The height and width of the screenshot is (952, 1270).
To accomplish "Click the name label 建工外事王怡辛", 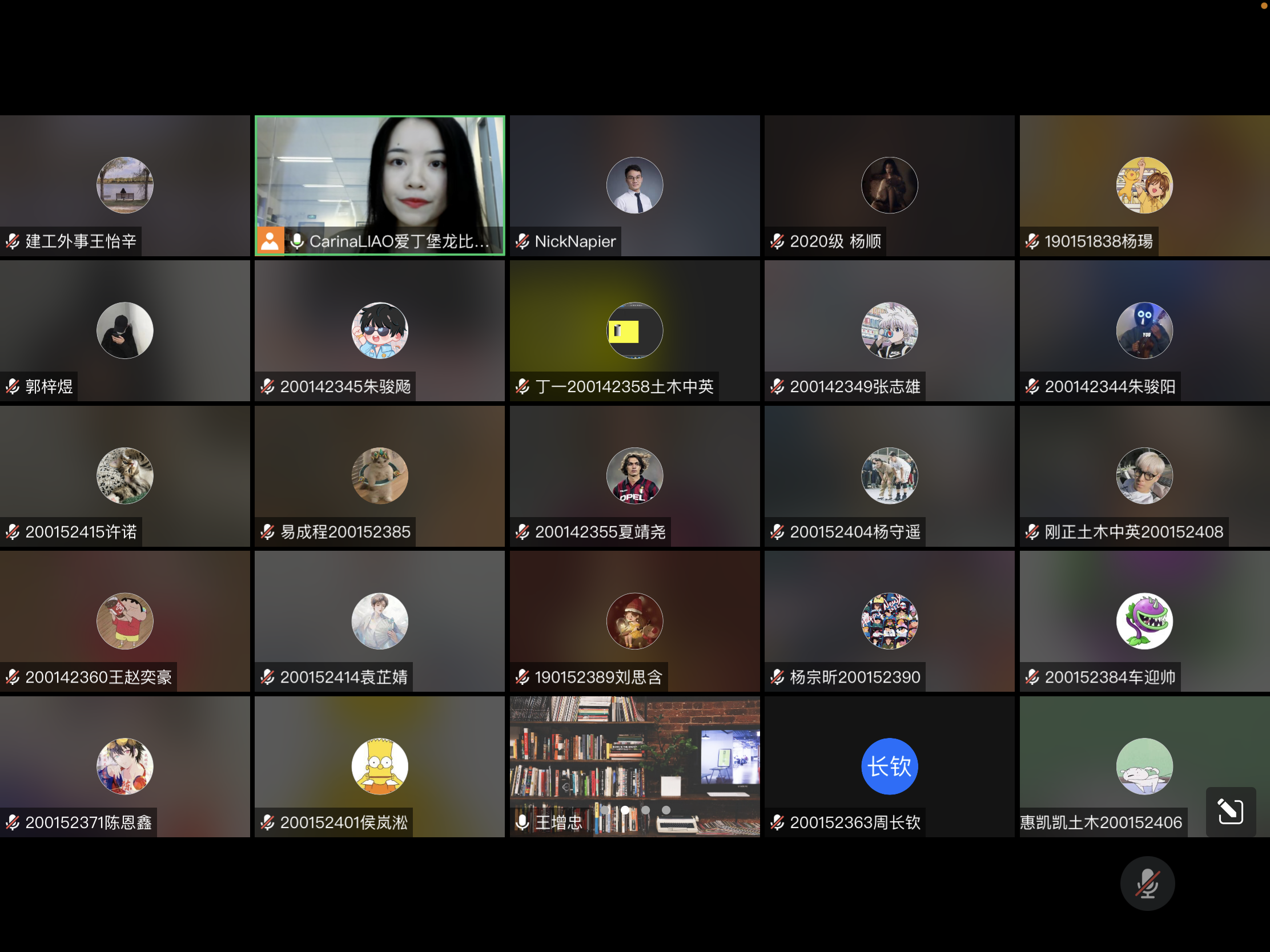I will (x=81, y=241).
